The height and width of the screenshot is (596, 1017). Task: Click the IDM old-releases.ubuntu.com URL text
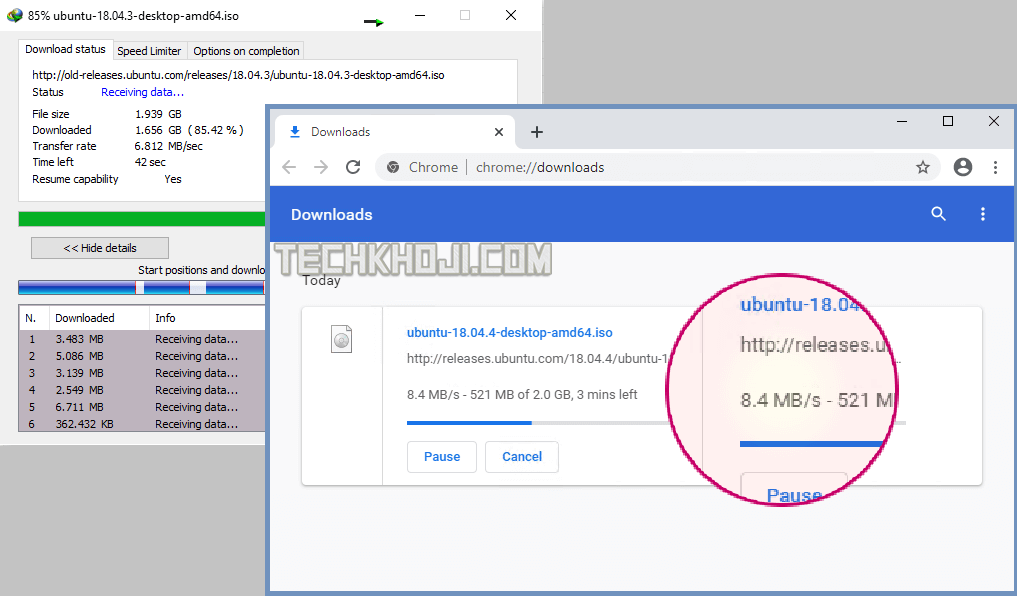(238, 75)
